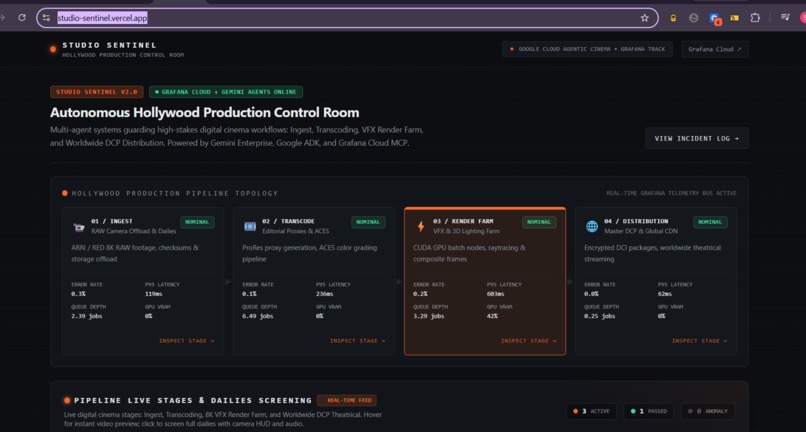Click Google Cloud Agentic Cinema Grafana Track badge
Image resolution: width=806 pixels, height=432 pixels.
point(587,49)
